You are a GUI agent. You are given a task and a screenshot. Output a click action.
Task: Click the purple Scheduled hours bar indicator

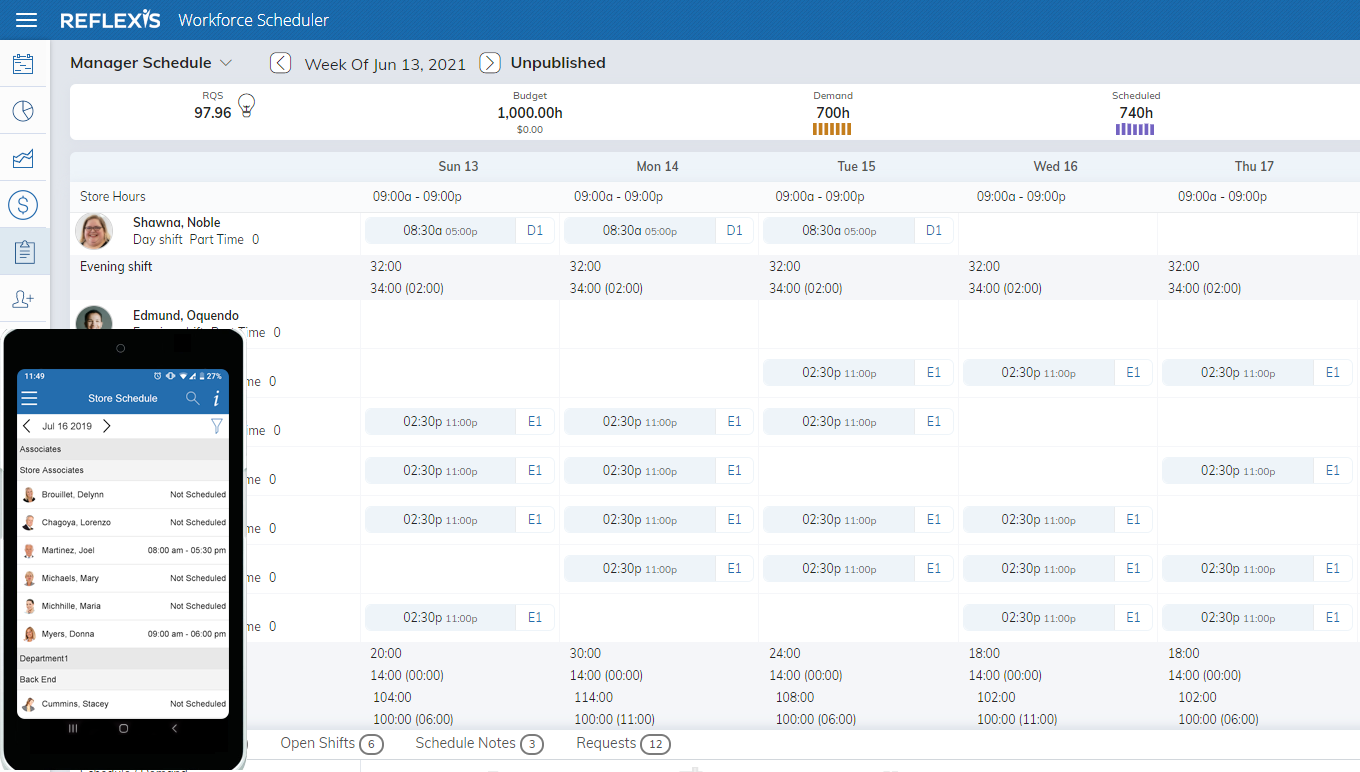point(1135,129)
